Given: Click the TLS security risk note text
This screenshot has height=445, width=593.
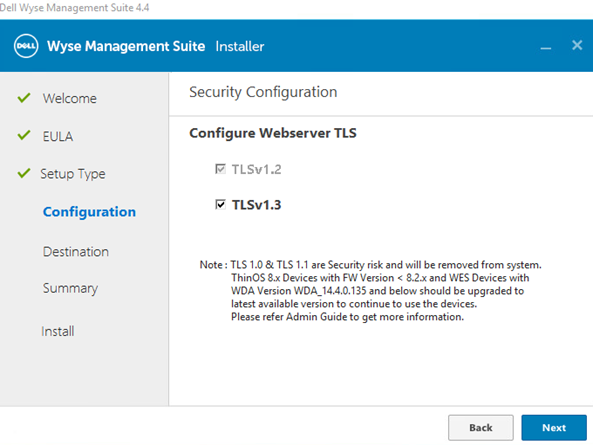Looking at the screenshot, I should pyautogui.click(x=371, y=291).
